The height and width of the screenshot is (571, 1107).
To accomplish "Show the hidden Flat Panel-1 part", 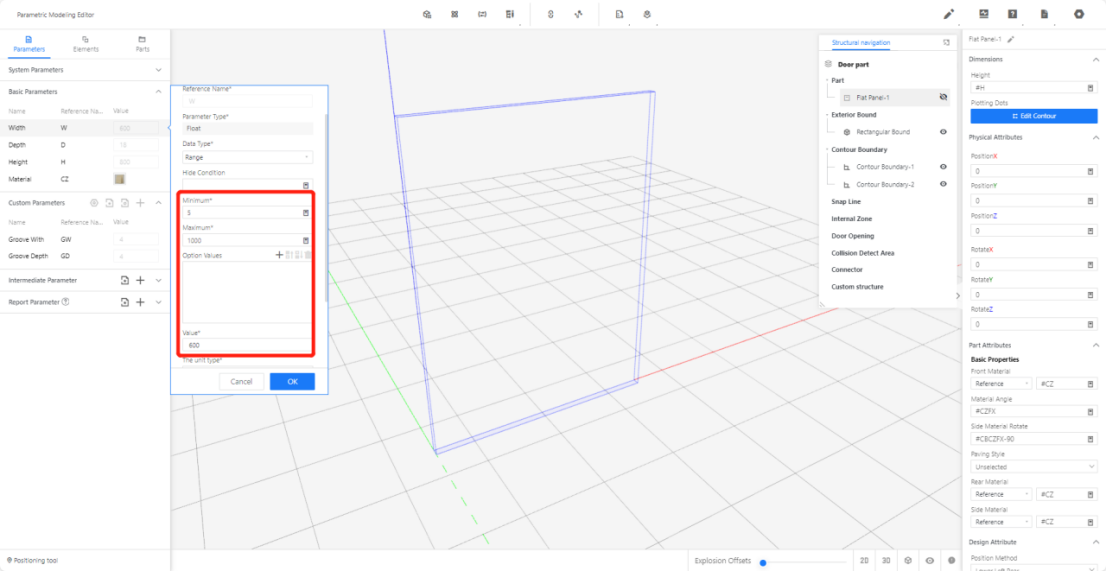I will tap(942, 97).
